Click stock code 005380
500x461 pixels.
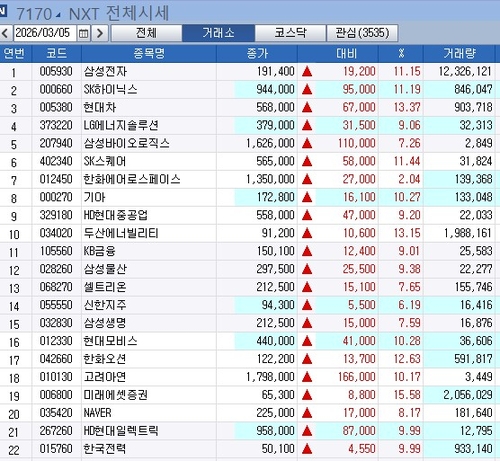point(56,107)
